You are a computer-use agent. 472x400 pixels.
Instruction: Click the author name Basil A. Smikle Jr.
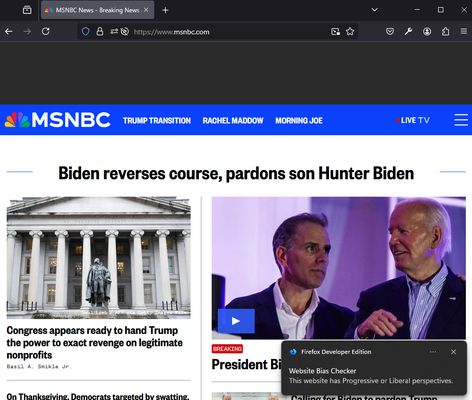[x=39, y=366]
